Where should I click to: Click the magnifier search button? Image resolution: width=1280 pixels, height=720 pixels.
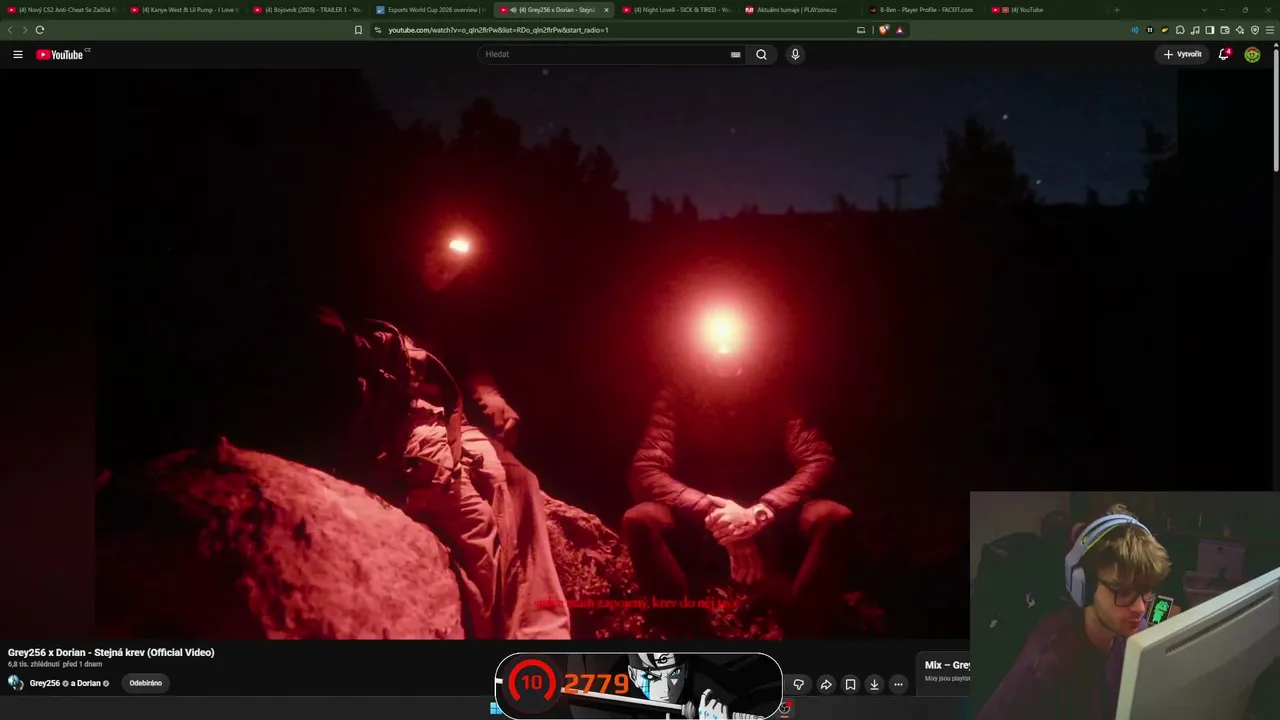click(x=762, y=54)
